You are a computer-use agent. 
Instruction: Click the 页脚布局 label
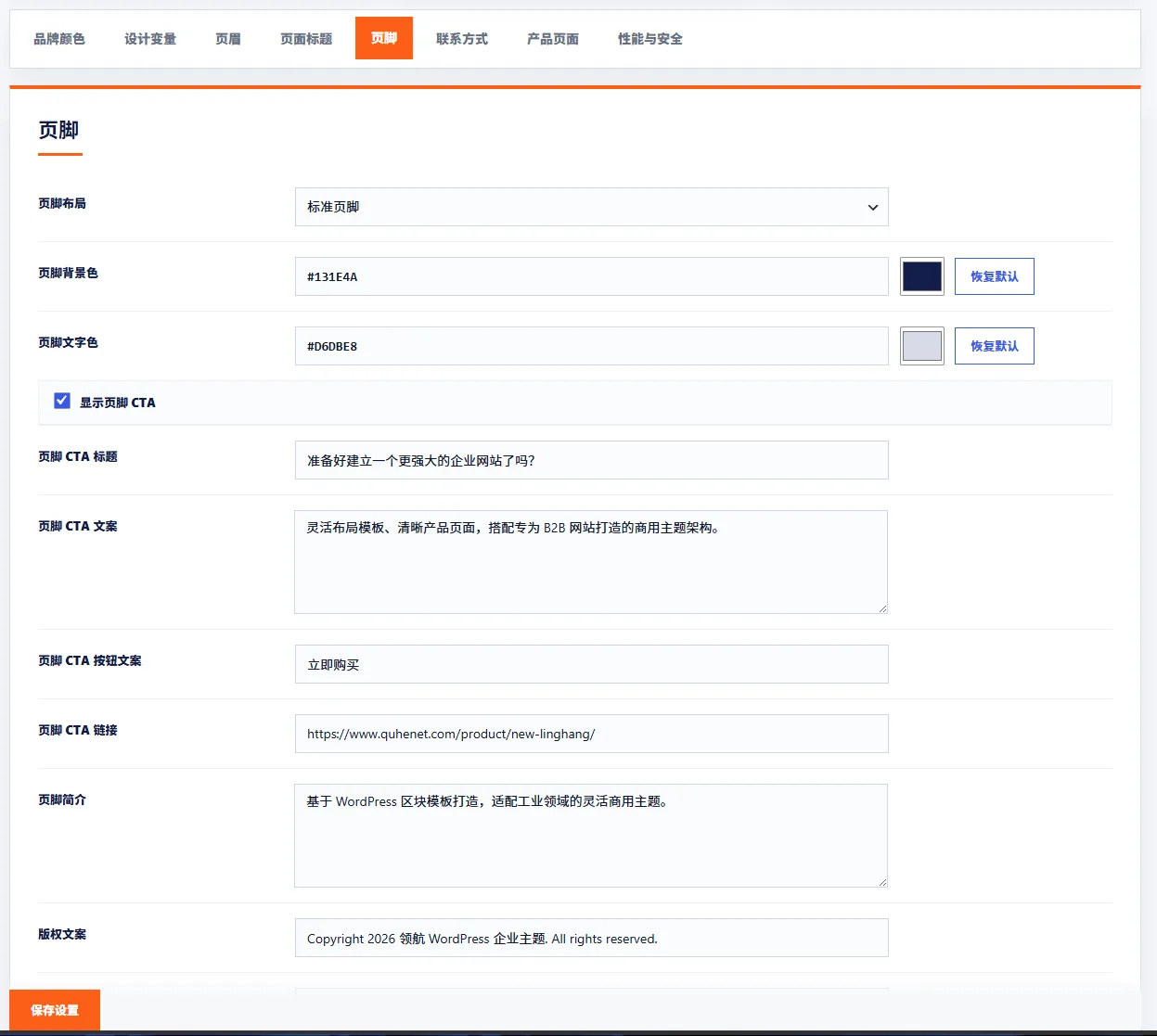[x=62, y=203]
